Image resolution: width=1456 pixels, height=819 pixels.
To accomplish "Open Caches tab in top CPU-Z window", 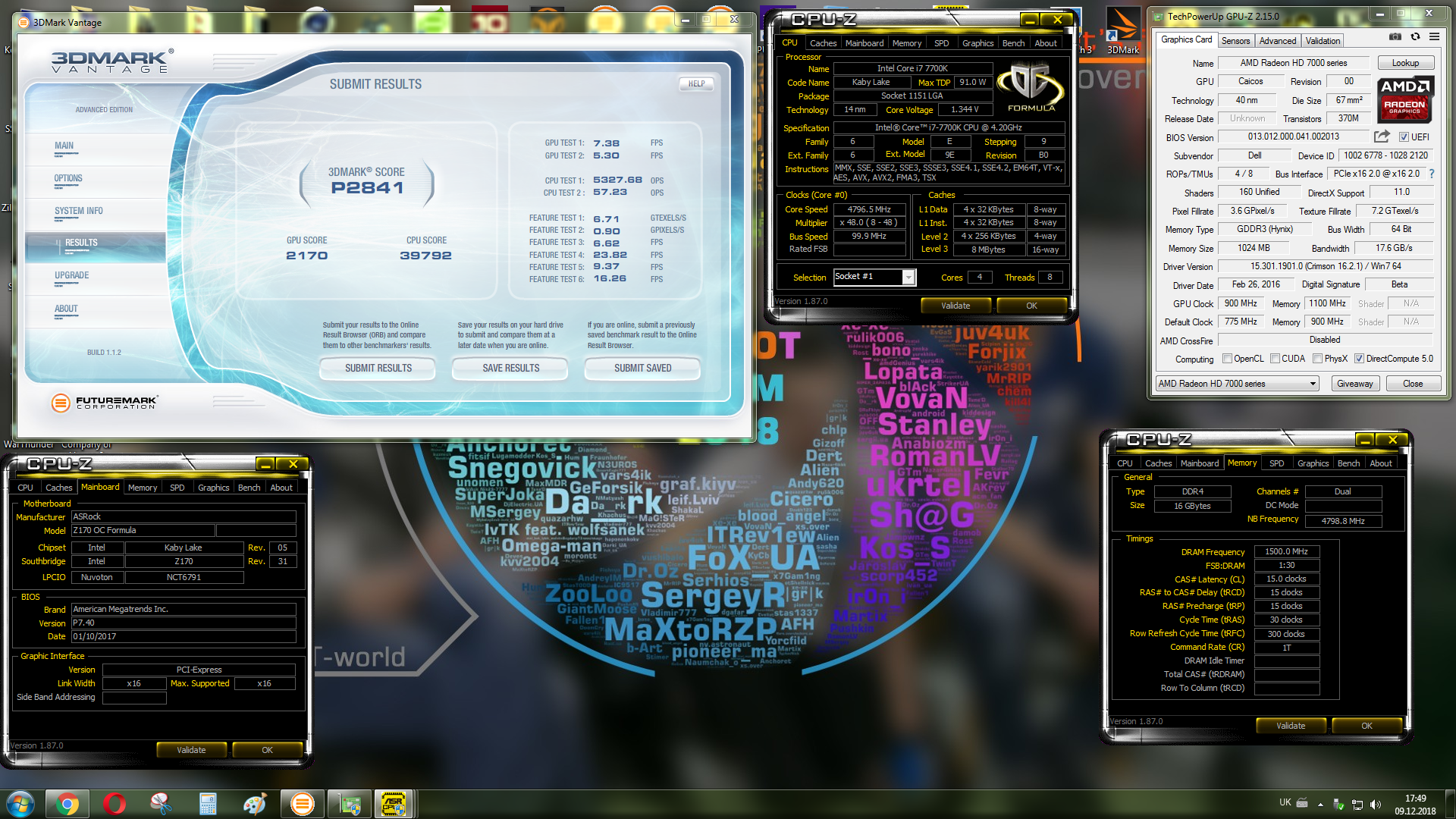I will click(823, 43).
